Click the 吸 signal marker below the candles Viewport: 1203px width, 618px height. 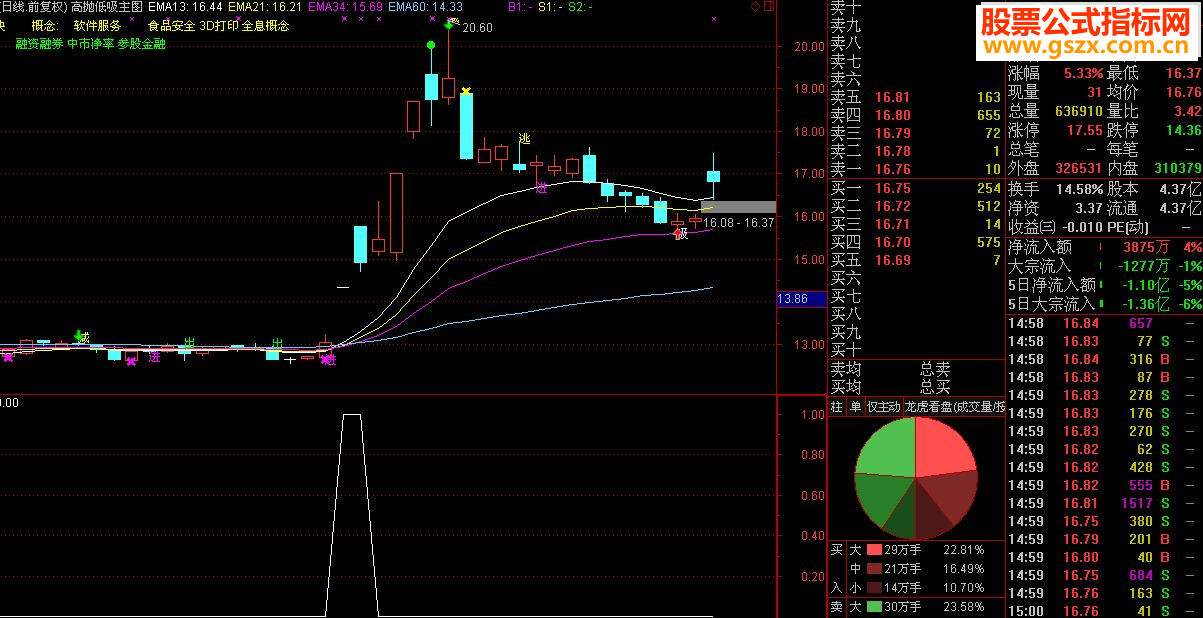pos(681,234)
